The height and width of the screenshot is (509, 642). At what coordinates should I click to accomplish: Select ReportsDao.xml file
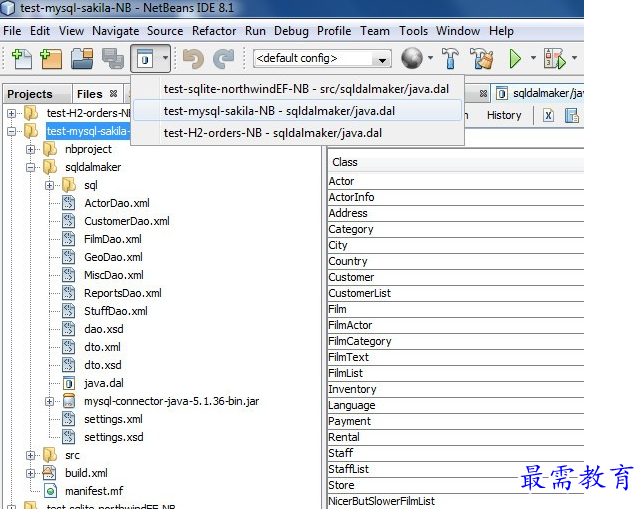pos(122,293)
